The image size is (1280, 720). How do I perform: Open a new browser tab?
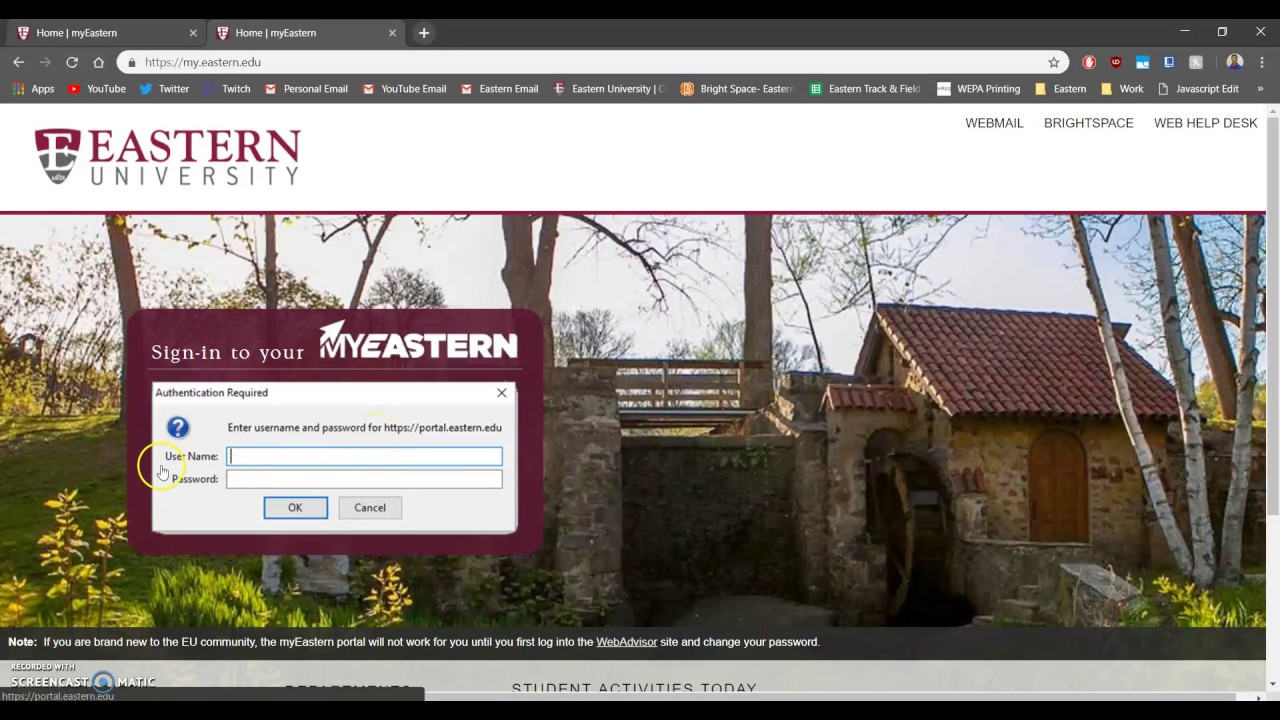pyautogui.click(x=424, y=33)
